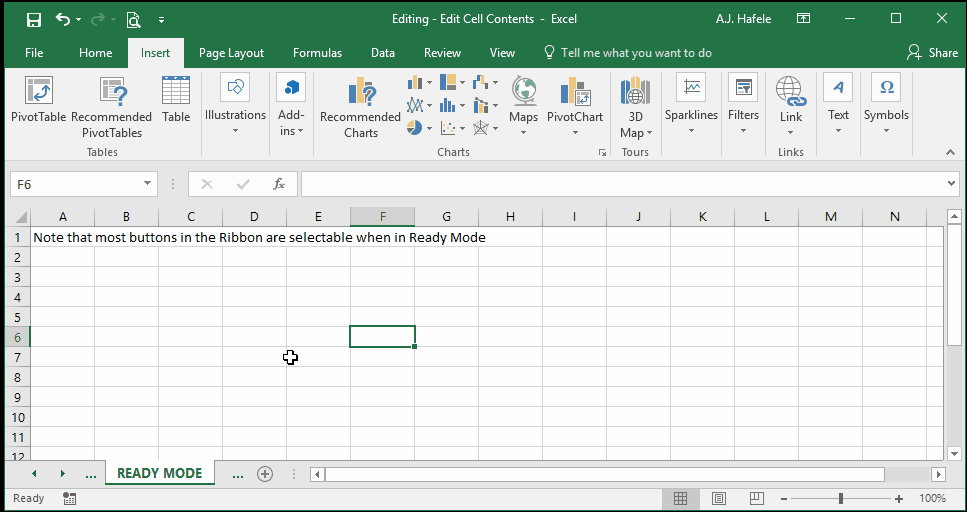
Task: Switch to Page Break Preview
Action: tap(757, 498)
